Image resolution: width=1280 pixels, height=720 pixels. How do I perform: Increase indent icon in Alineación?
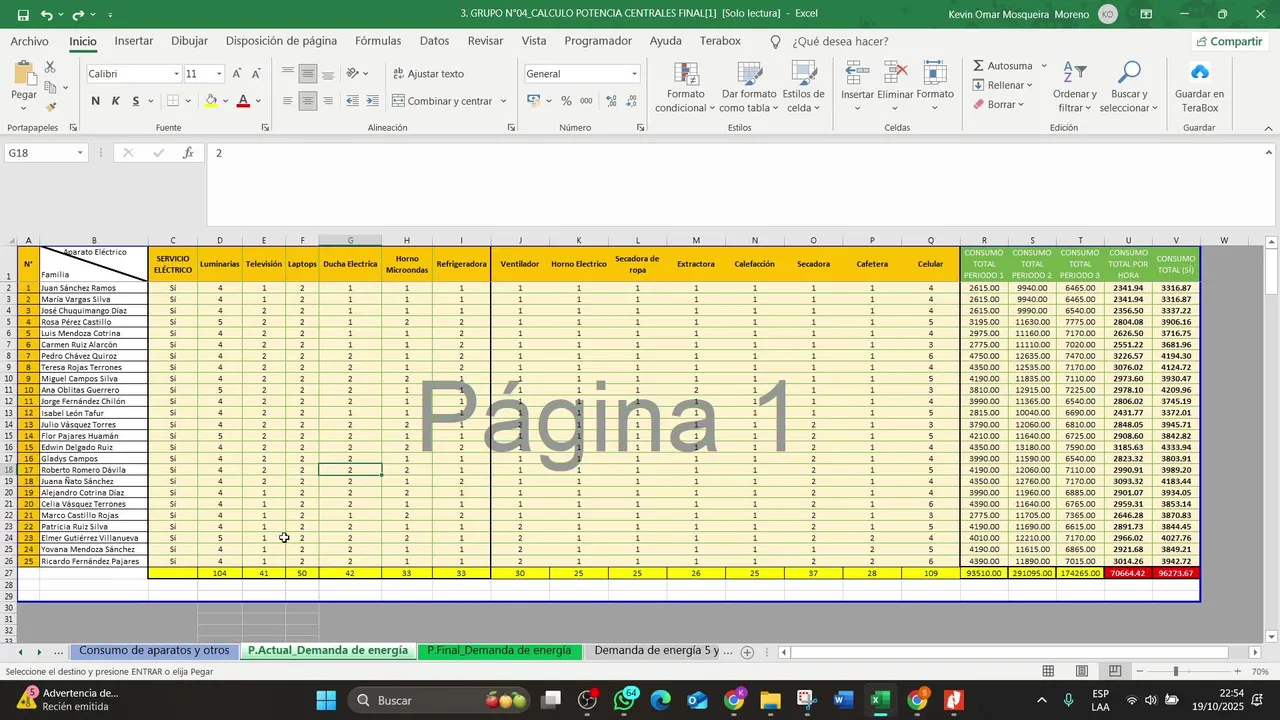[374, 101]
